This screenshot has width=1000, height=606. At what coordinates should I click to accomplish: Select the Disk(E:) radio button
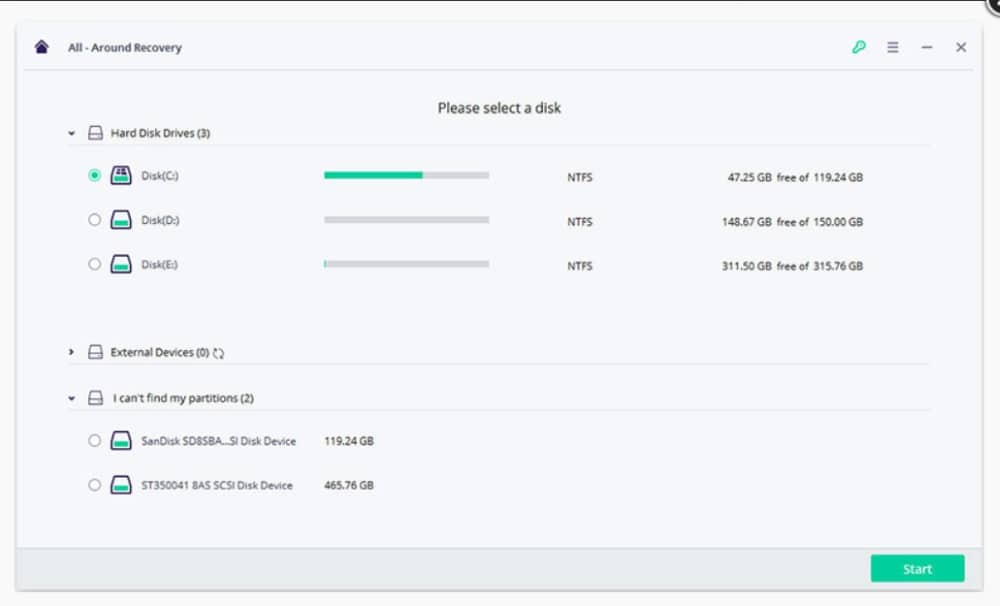tap(94, 265)
